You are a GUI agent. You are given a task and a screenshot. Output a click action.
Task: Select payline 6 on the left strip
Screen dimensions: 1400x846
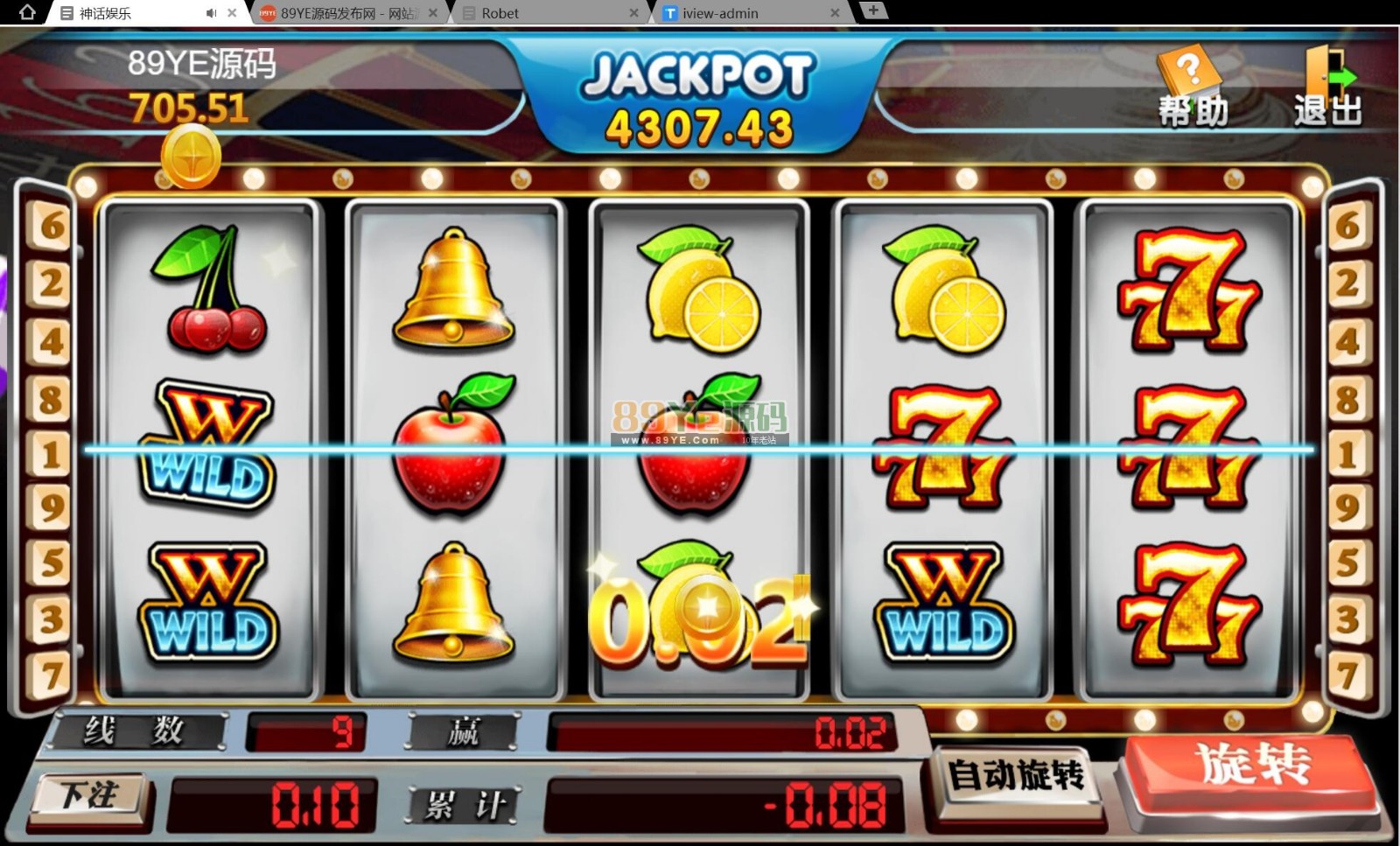point(51,225)
